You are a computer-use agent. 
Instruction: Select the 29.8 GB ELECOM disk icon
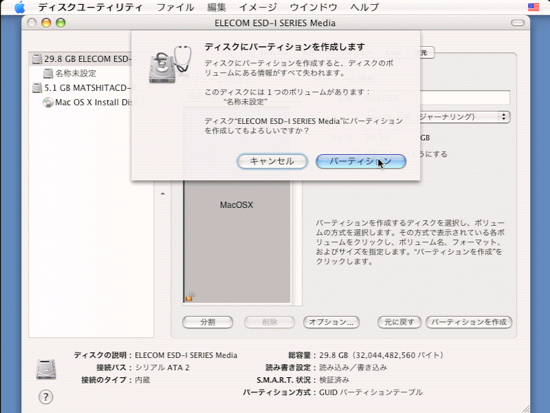[x=36, y=59]
